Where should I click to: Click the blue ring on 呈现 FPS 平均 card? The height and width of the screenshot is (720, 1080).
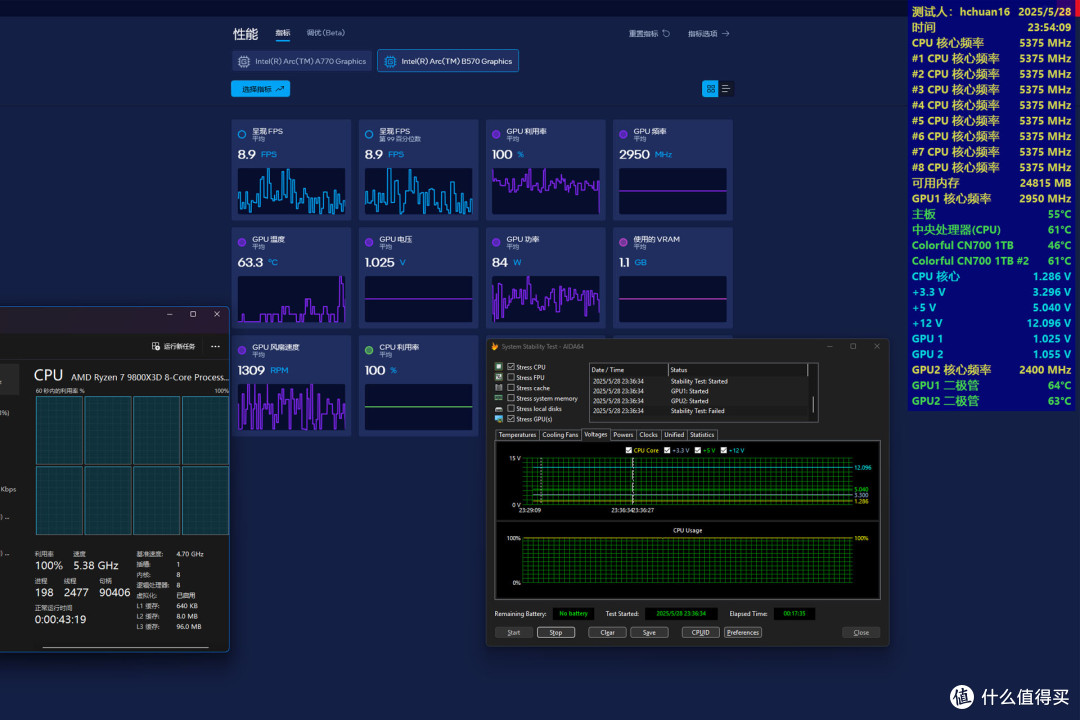coord(242,134)
